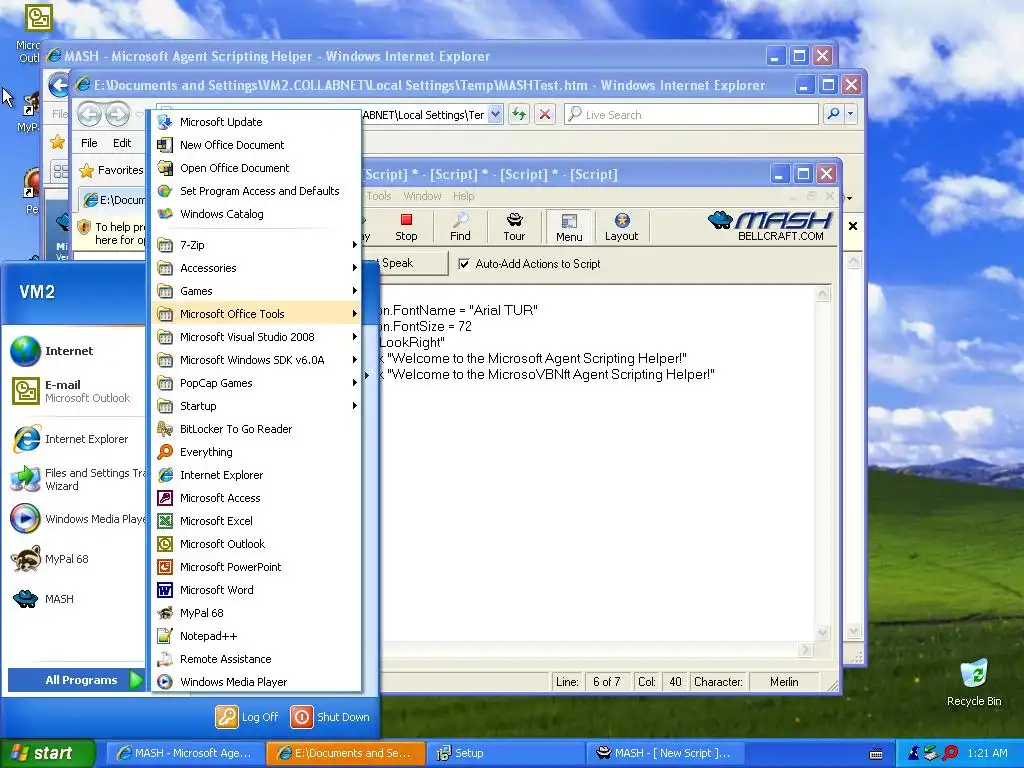This screenshot has width=1024, height=768.
Task: Launch Microsoft Excel
Action: tap(257, 520)
